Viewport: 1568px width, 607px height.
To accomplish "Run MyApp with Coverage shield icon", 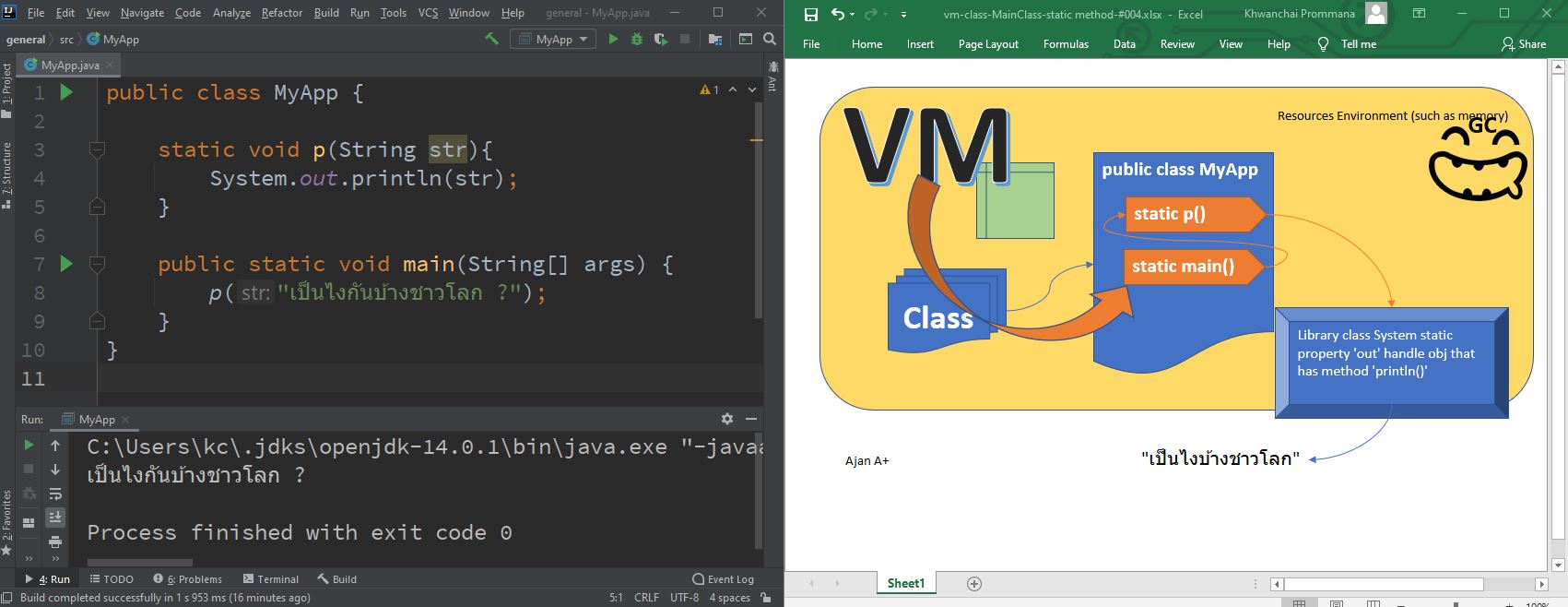I will coord(660,39).
